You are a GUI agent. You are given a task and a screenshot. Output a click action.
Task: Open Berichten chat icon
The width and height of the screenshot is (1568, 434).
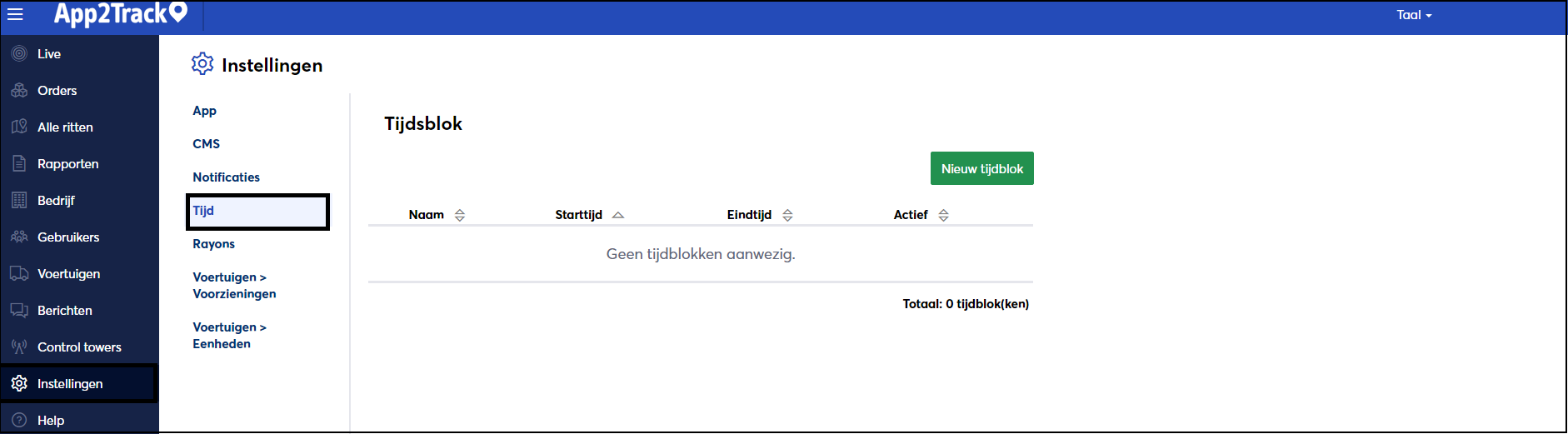click(x=19, y=310)
